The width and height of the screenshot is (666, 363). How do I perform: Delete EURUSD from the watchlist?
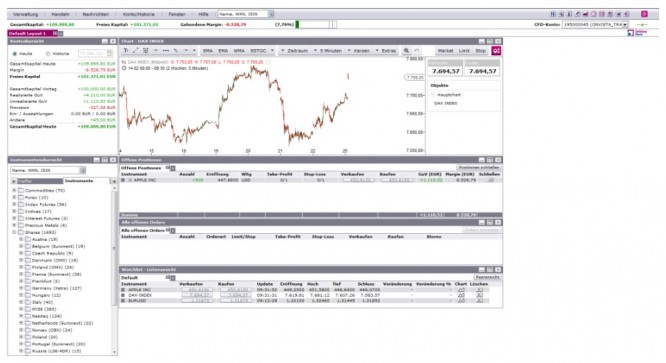480,301
